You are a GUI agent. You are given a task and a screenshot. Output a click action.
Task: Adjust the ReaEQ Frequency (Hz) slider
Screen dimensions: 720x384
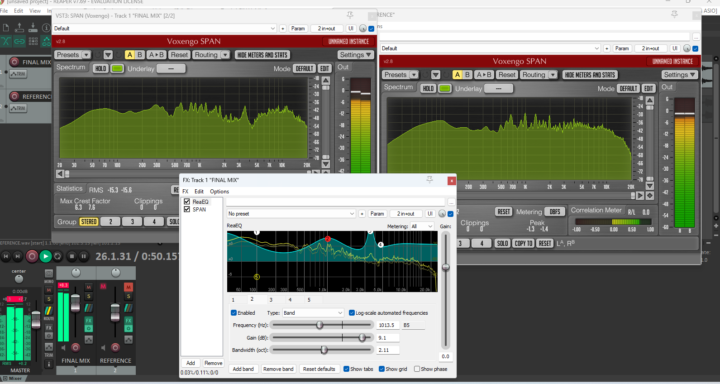pyautogui.click(x=321, y=325)
